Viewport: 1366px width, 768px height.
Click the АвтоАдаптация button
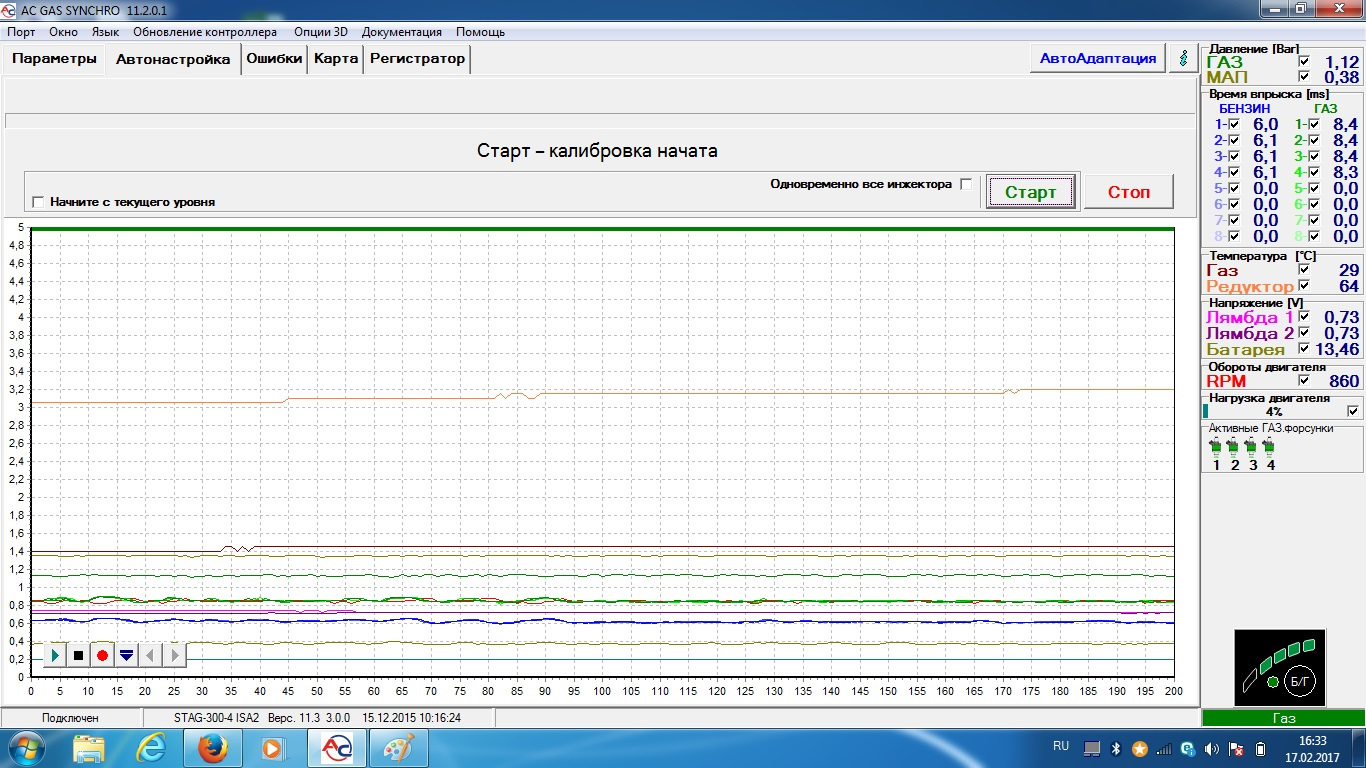coord(1097,58)
